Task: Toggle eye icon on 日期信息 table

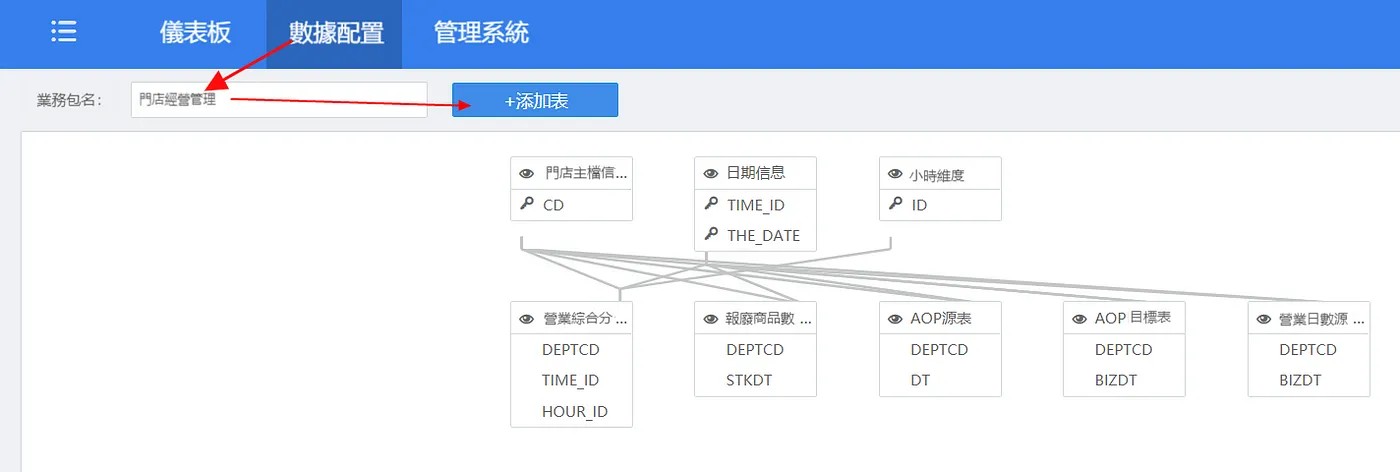Action: (x=711, y=173)
